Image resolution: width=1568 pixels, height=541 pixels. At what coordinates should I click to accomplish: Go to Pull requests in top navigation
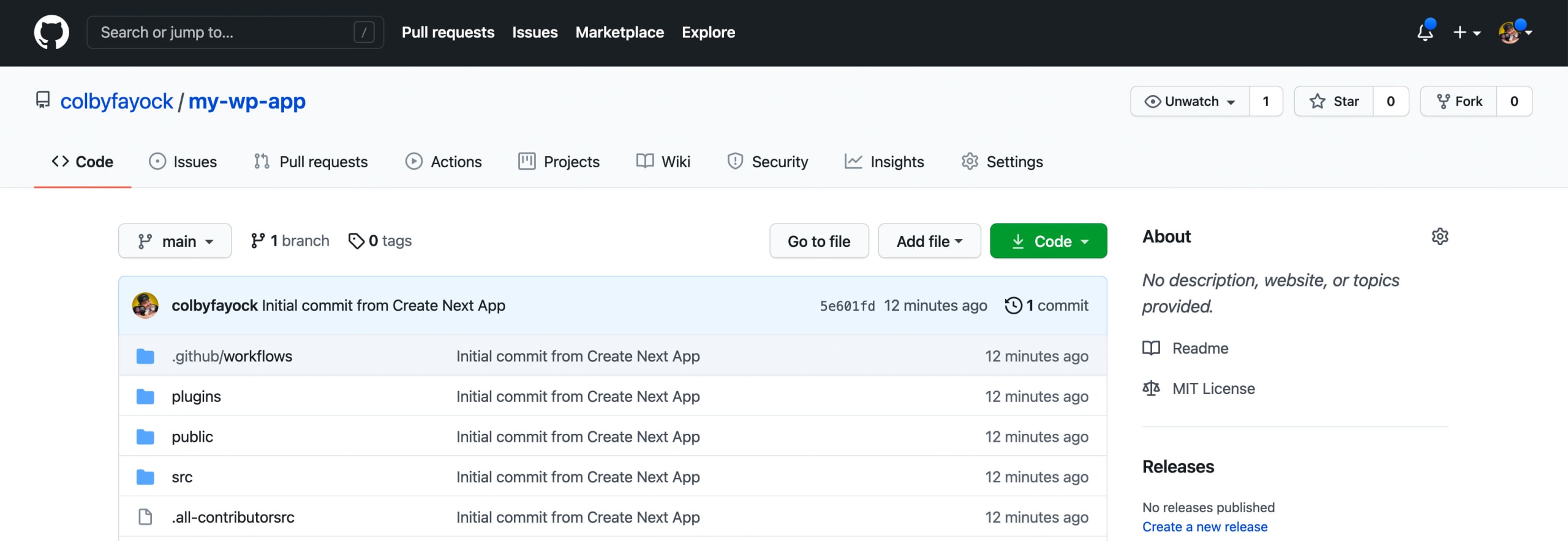coord(448,32)
